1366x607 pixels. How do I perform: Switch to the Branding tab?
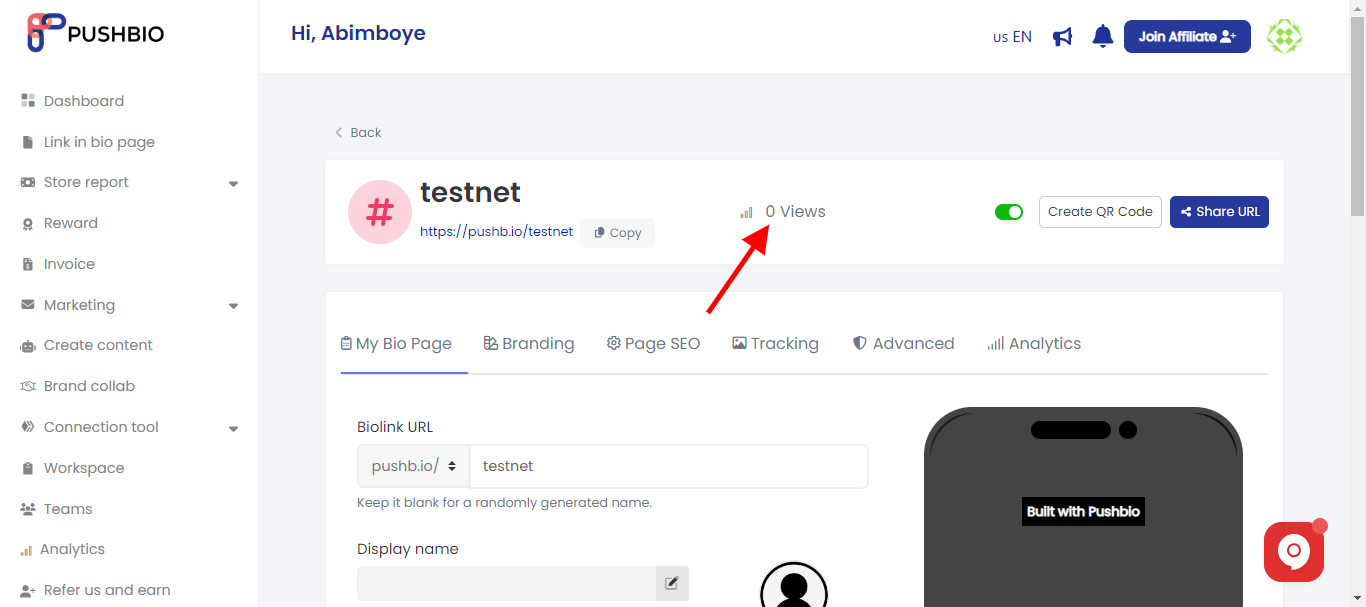[529, 344]
